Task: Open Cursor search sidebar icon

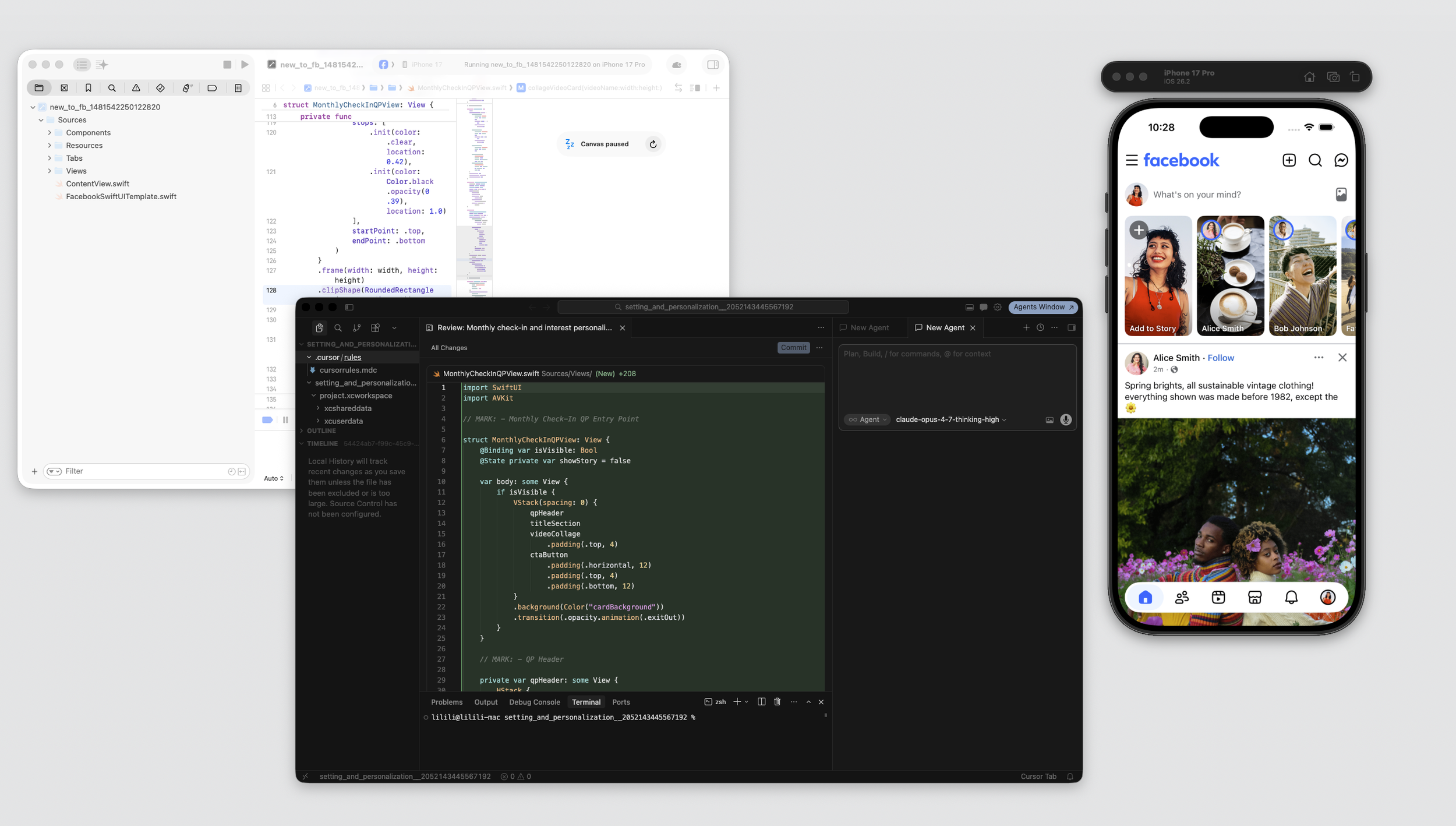Action: point(338,328)
